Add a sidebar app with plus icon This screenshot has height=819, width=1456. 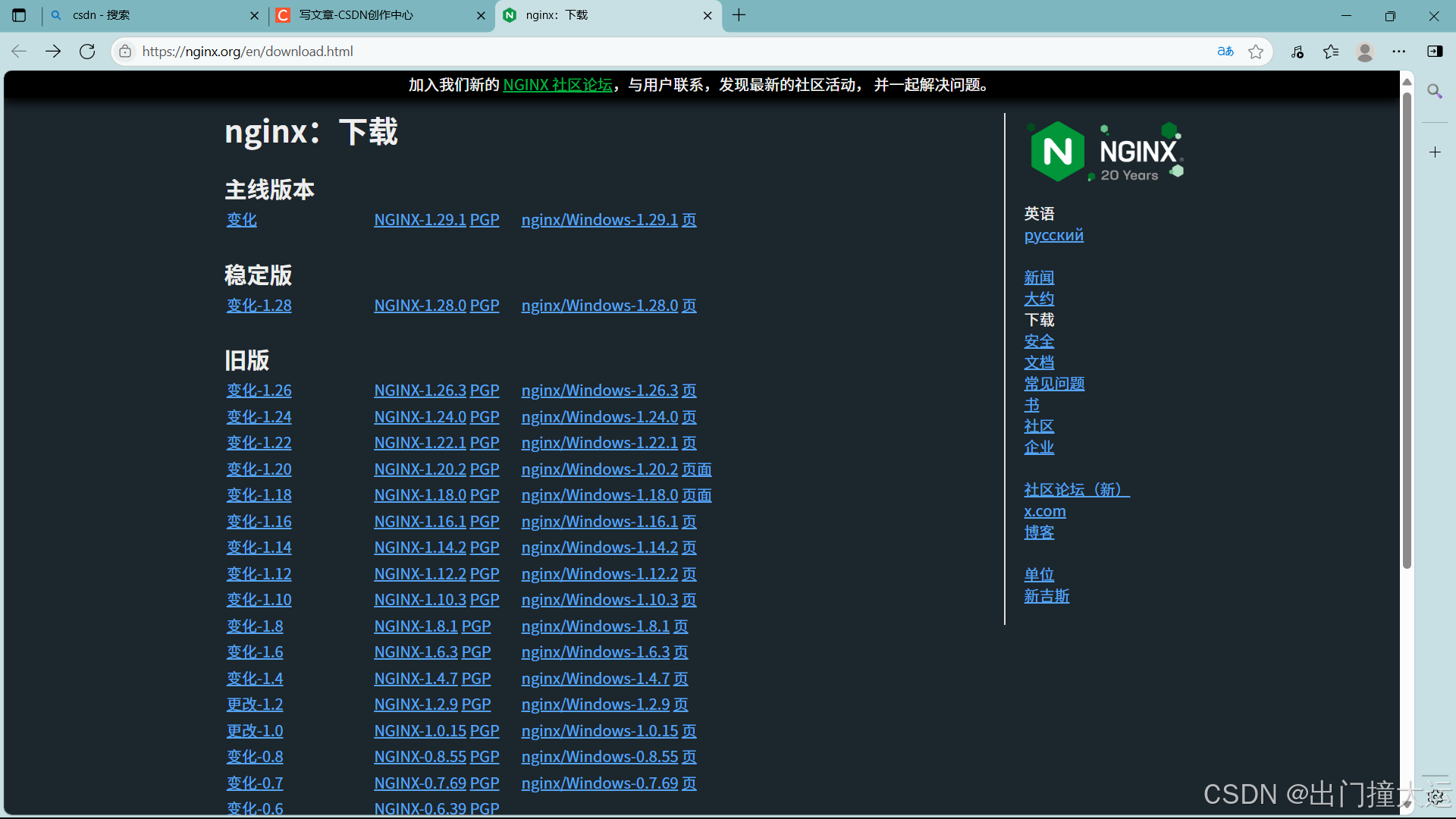click(1435, 152)
